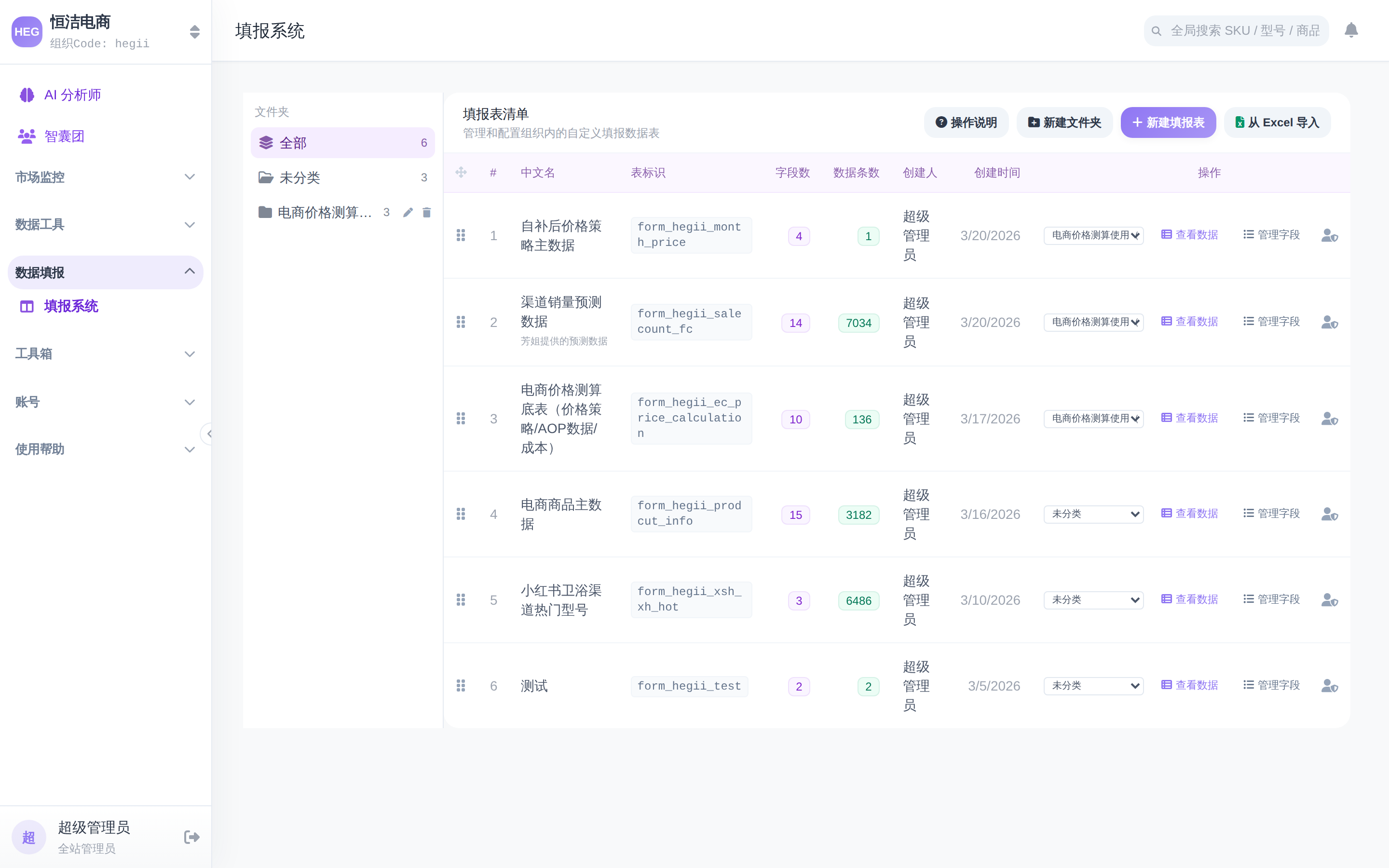Manage fields of 测试 table
The height and width of the screenshot is (868, 1389).
pos(1271,685)
